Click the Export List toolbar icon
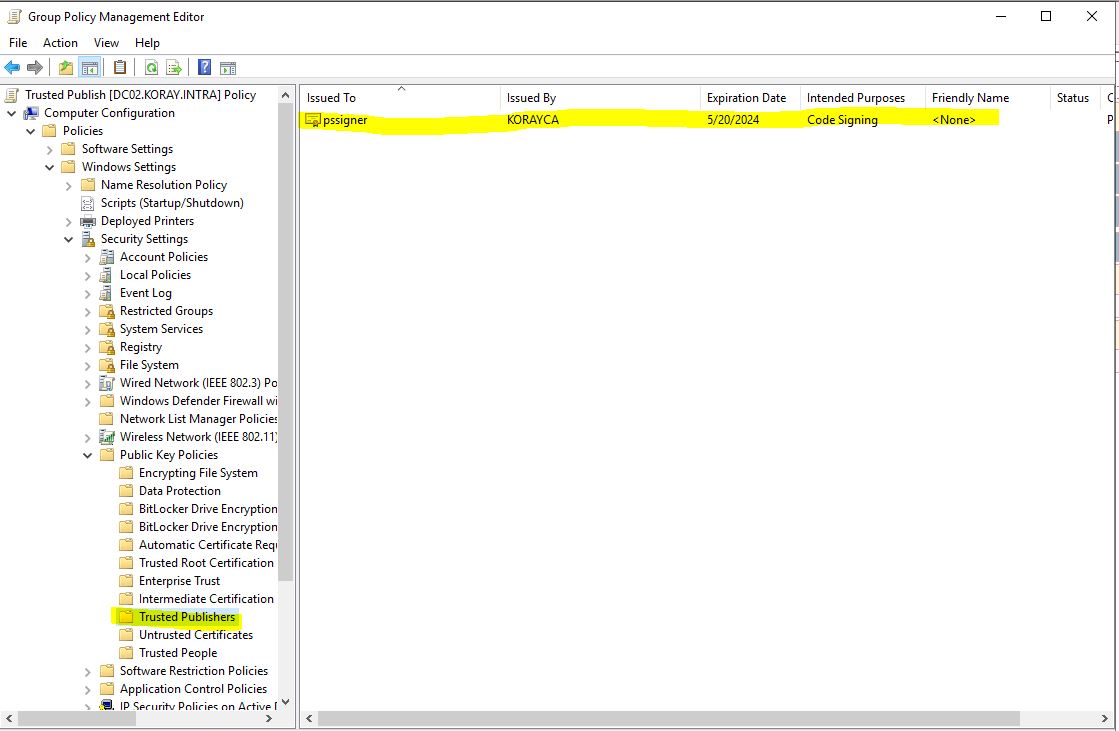 click(174, 68)
